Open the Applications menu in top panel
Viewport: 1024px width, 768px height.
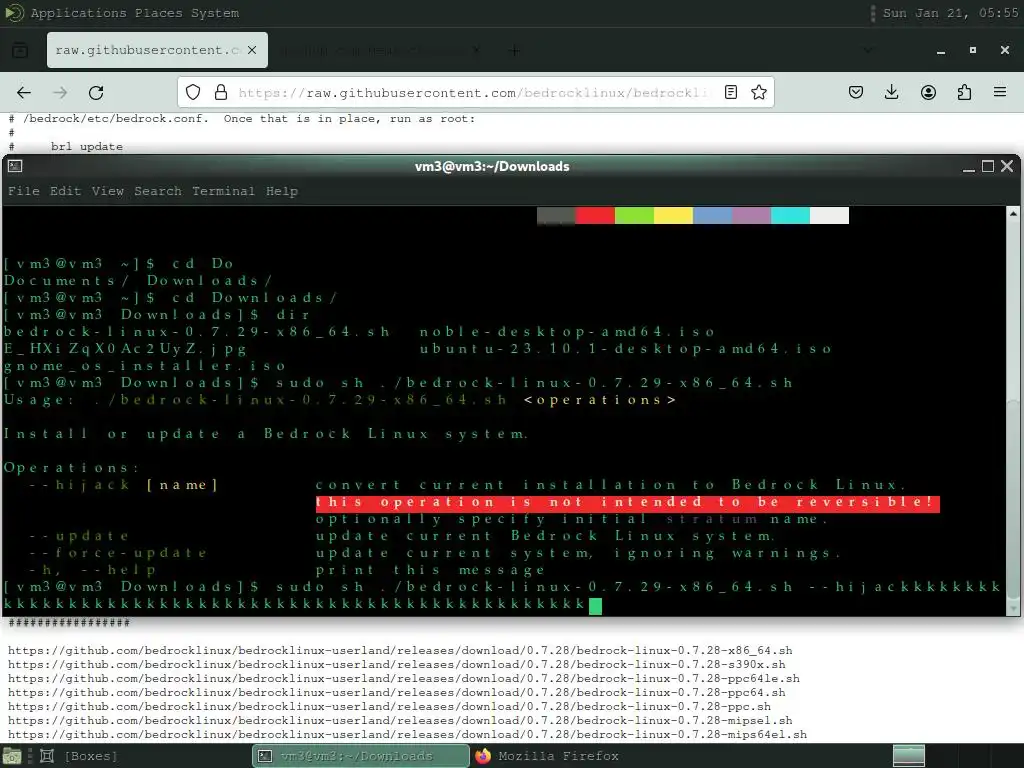[x=78, y=13]
